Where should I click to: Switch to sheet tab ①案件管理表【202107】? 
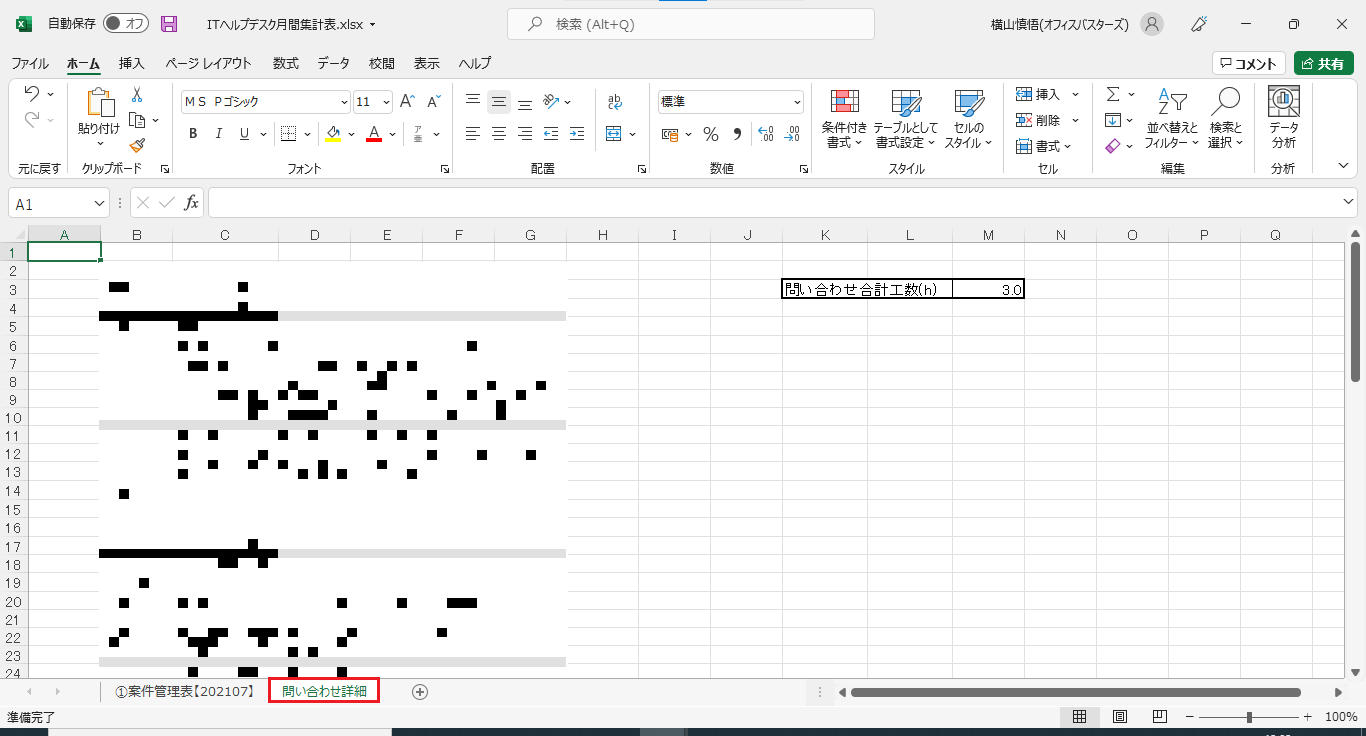[x=185, y=691]
